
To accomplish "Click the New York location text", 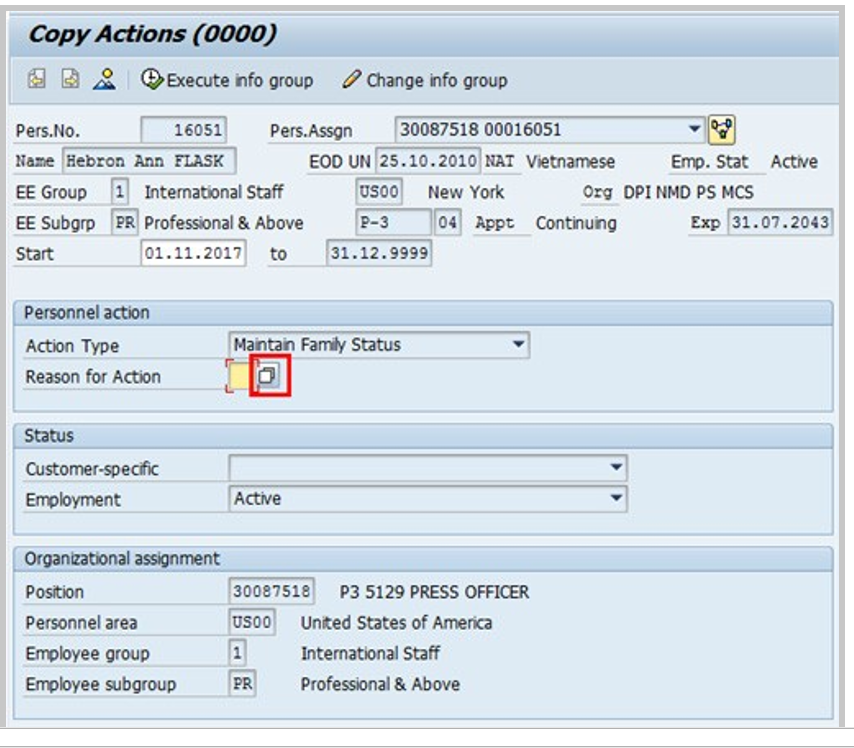I will pos(466,192).
